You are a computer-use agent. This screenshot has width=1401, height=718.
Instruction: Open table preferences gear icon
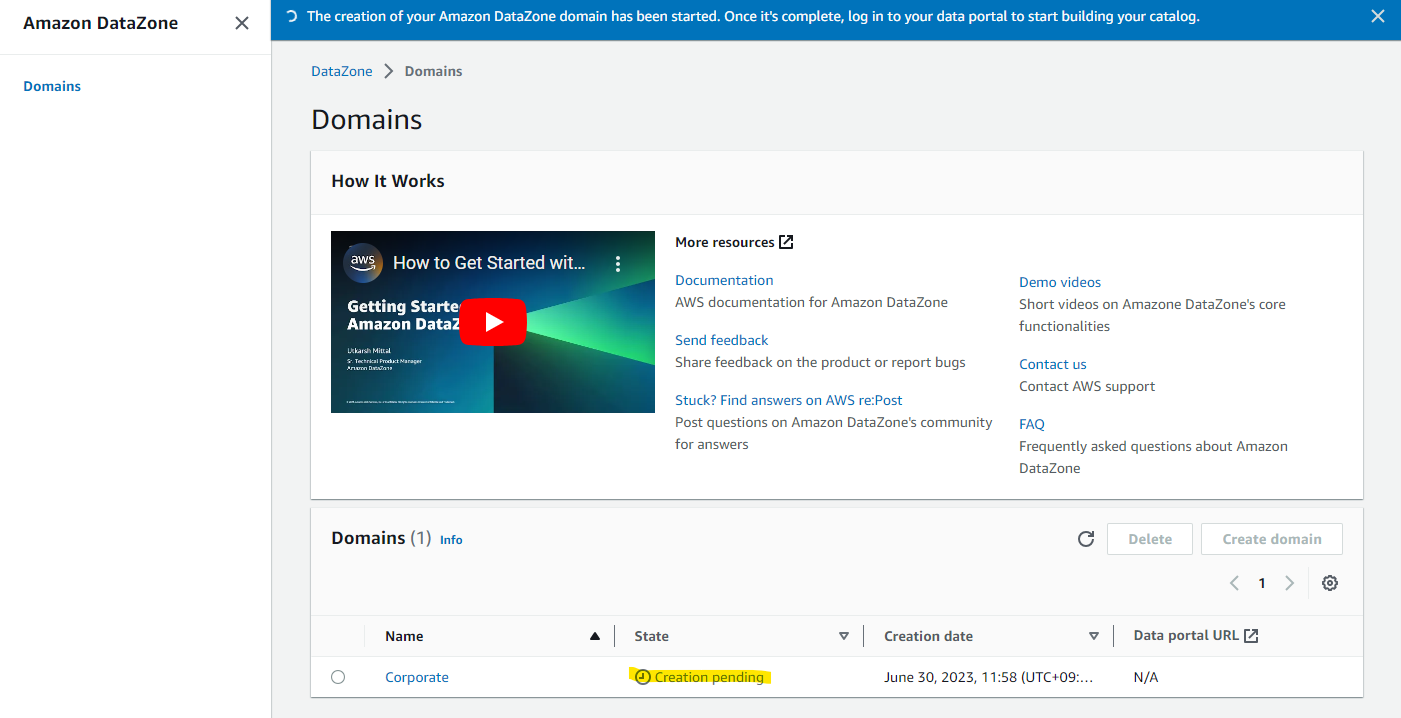pos(1330,583)
